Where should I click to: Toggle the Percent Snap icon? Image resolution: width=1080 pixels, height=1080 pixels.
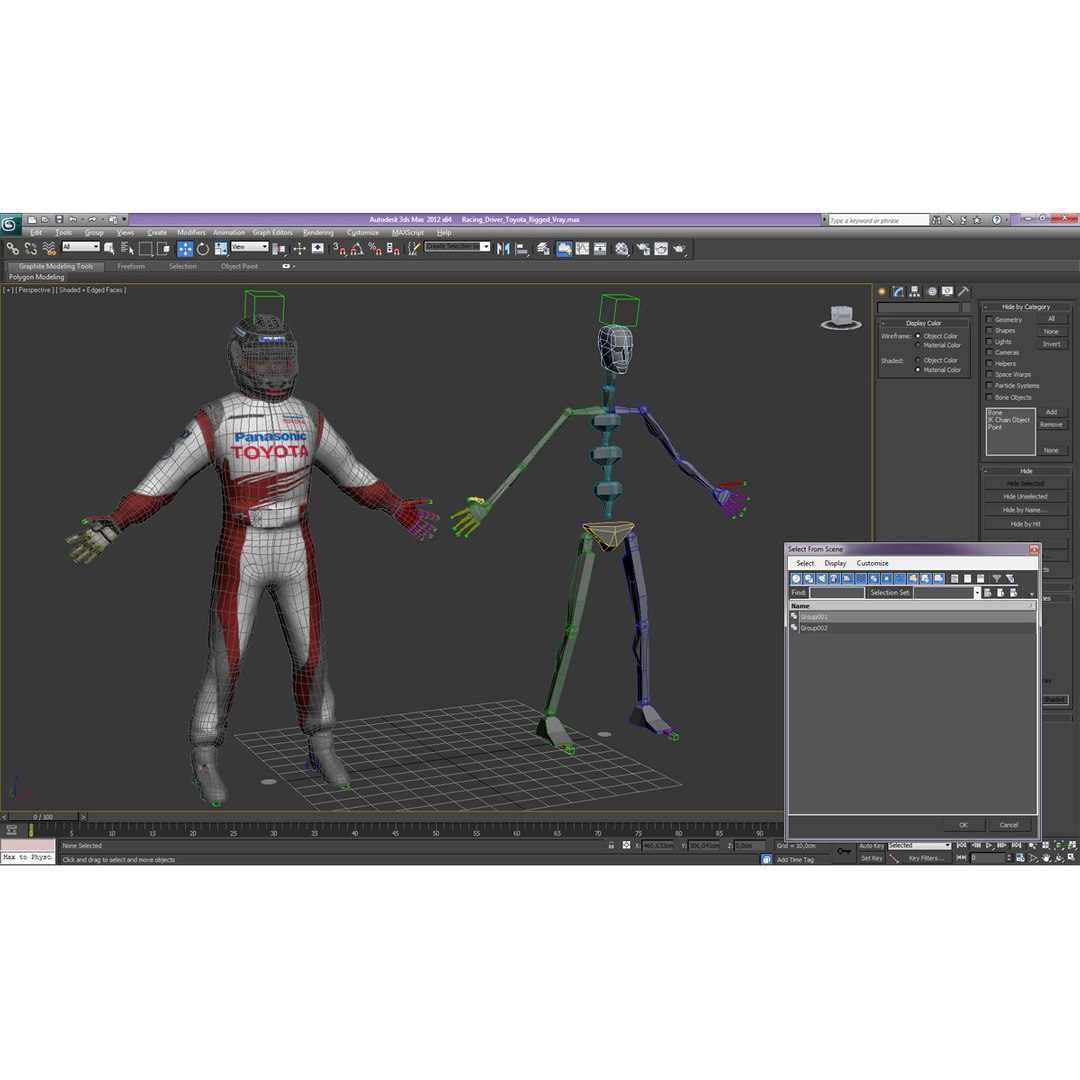pyautogui.click(x=375, y=249)
